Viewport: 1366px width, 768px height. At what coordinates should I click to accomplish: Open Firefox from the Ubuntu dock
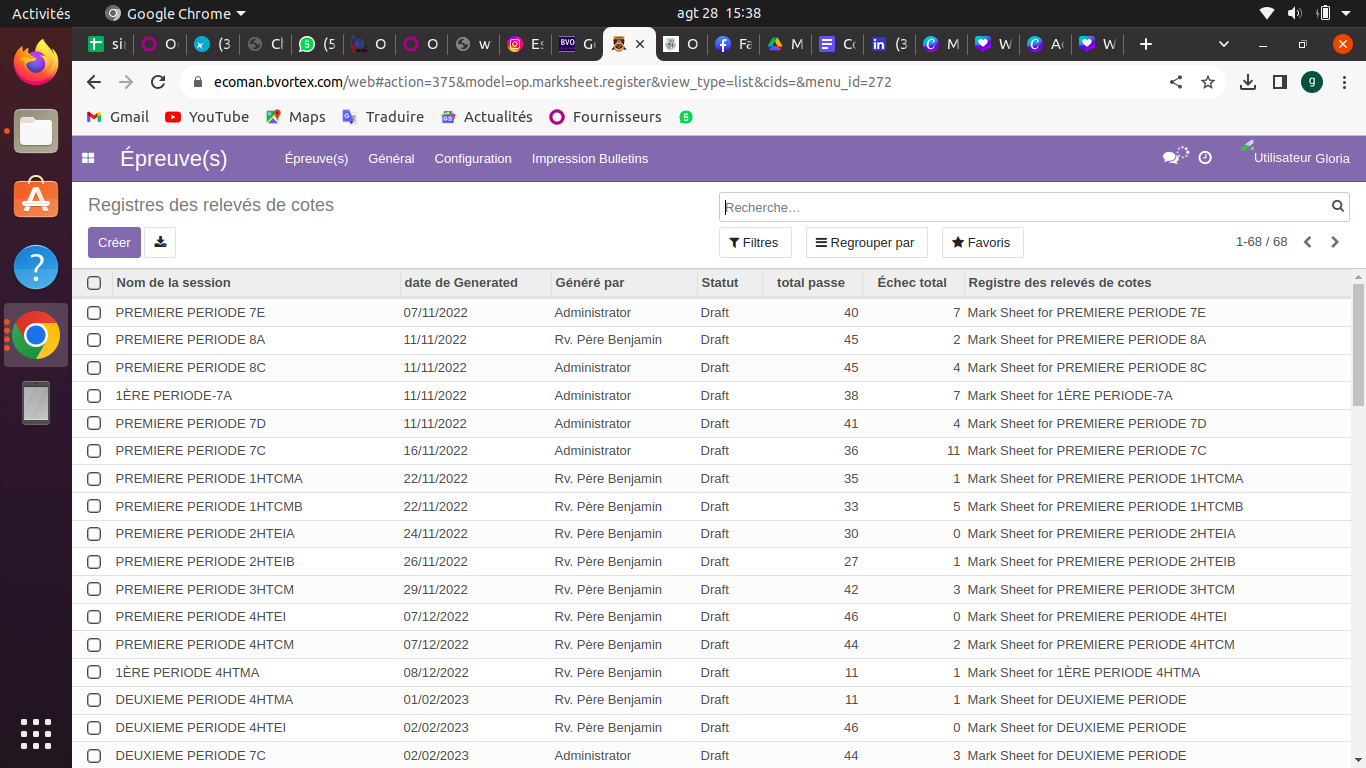point(36,64)
